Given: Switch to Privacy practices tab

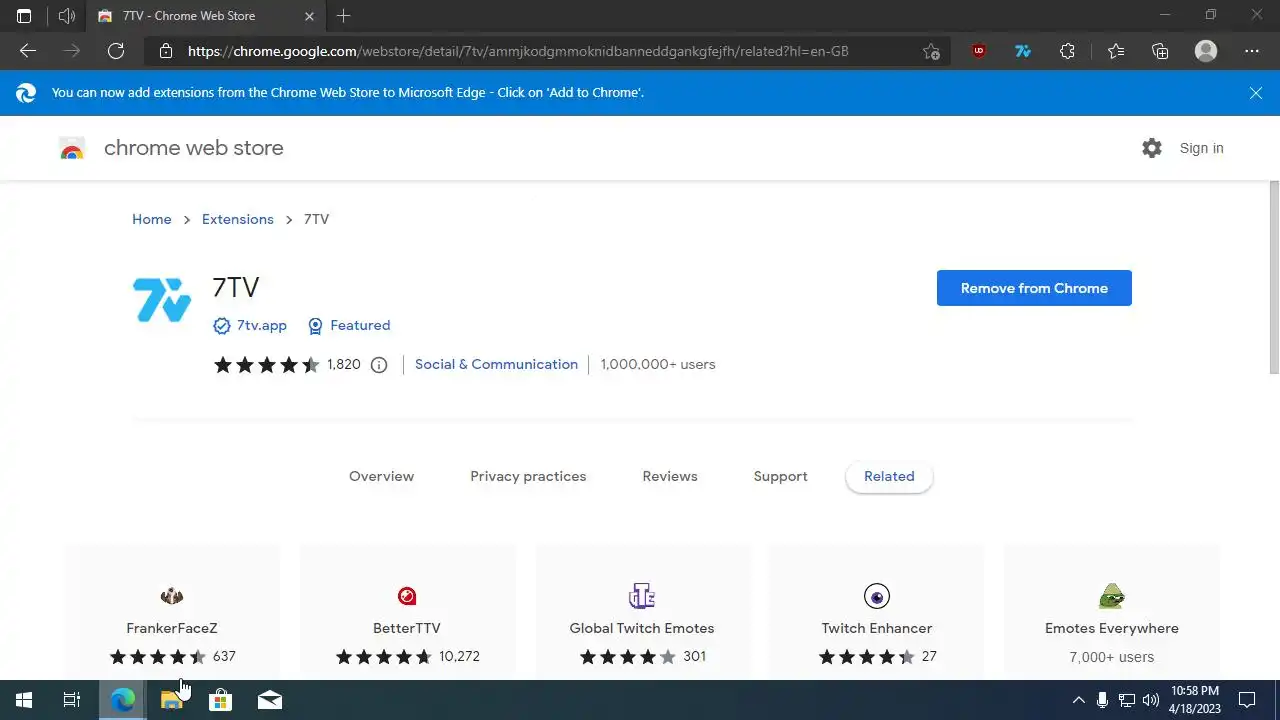Looking at the screenshot, I should coord(528,477).
